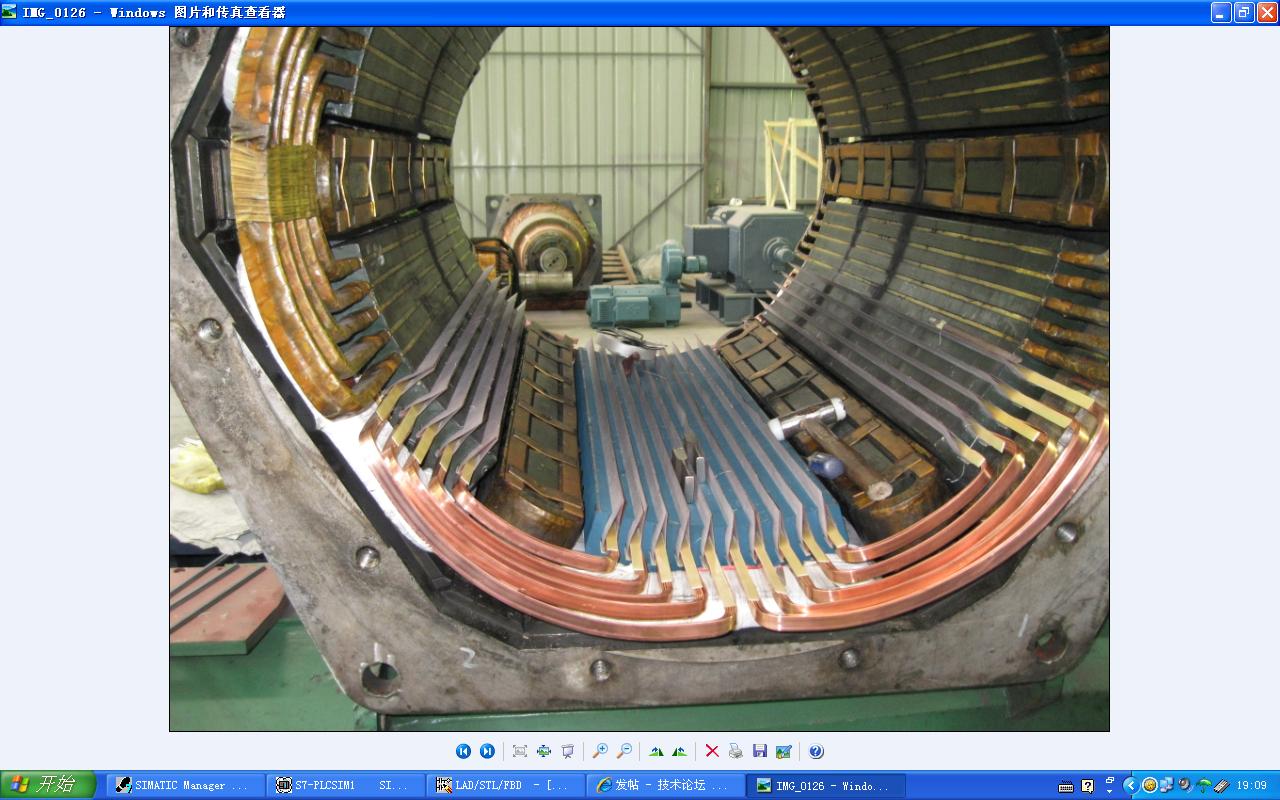Print the current picture
The image size is (1280, 800).
point(736,751)
